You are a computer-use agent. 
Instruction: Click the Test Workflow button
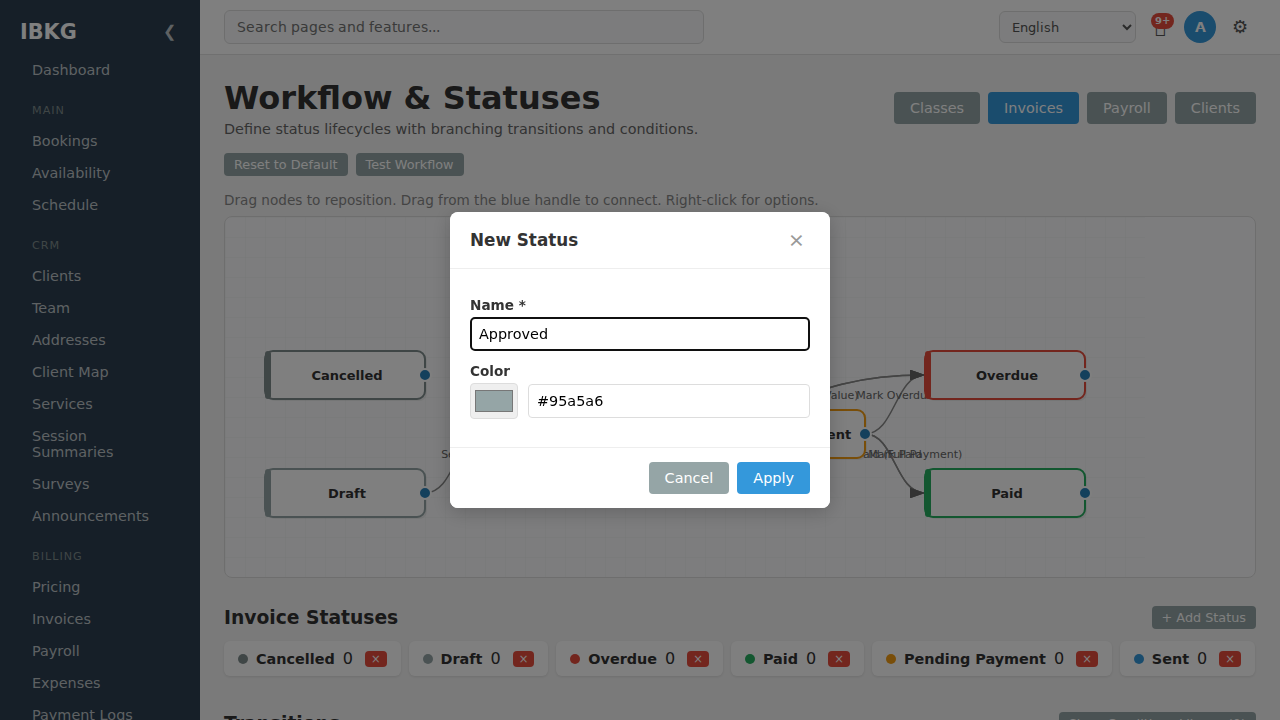[x=409, y=165]
